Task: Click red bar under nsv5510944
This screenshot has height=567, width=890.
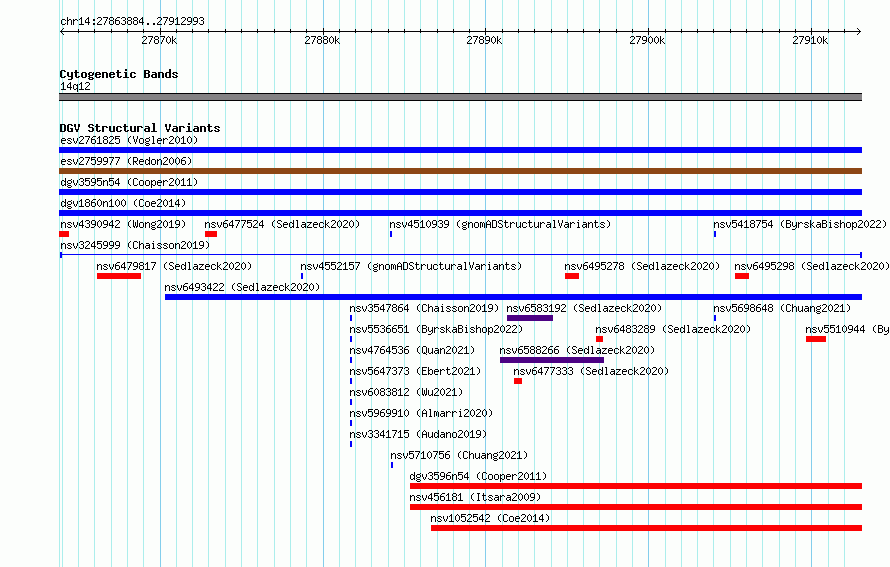Action: point(816,339)
